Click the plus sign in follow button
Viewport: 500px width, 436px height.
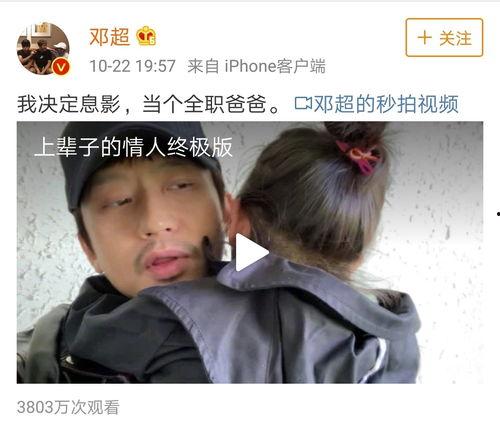click(425, 37)
